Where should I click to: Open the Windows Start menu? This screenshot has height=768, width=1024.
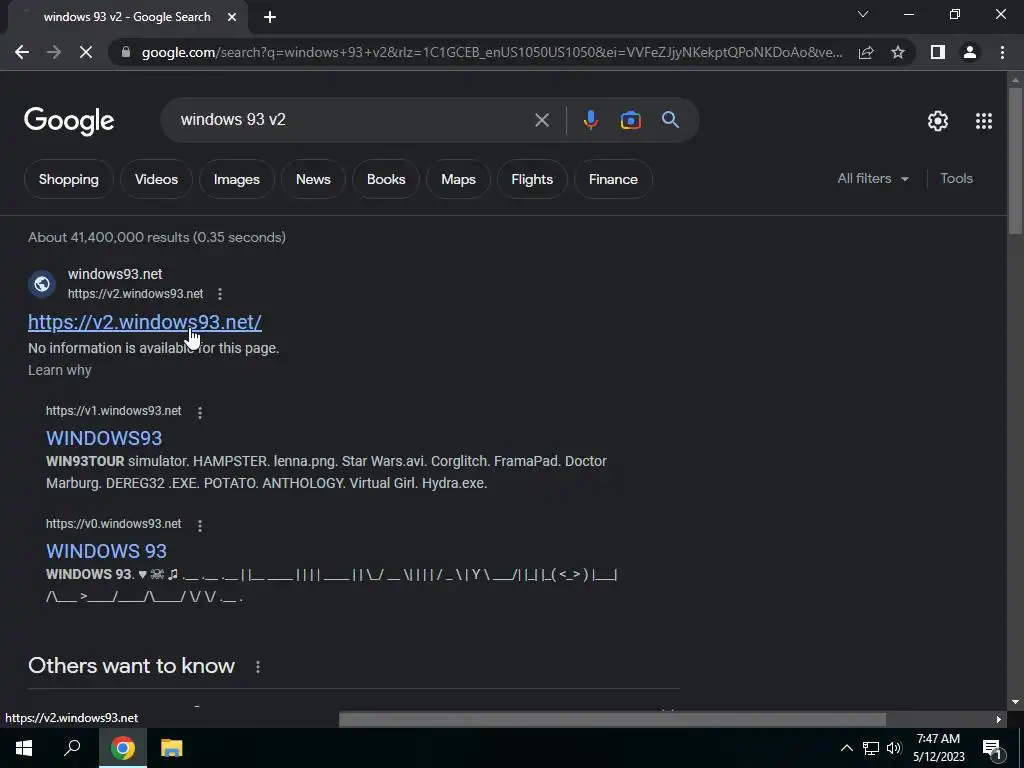pyautogui.click(x=24, y=748)
